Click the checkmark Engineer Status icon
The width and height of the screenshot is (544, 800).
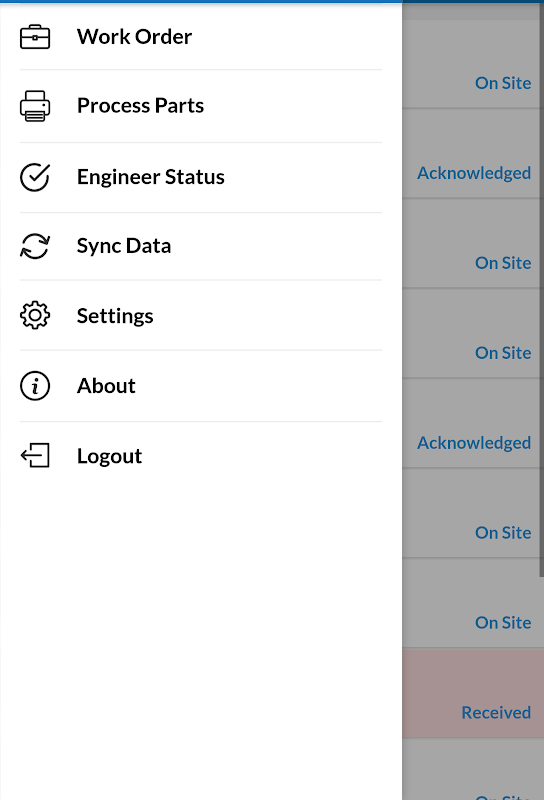(x=35, y=177)
